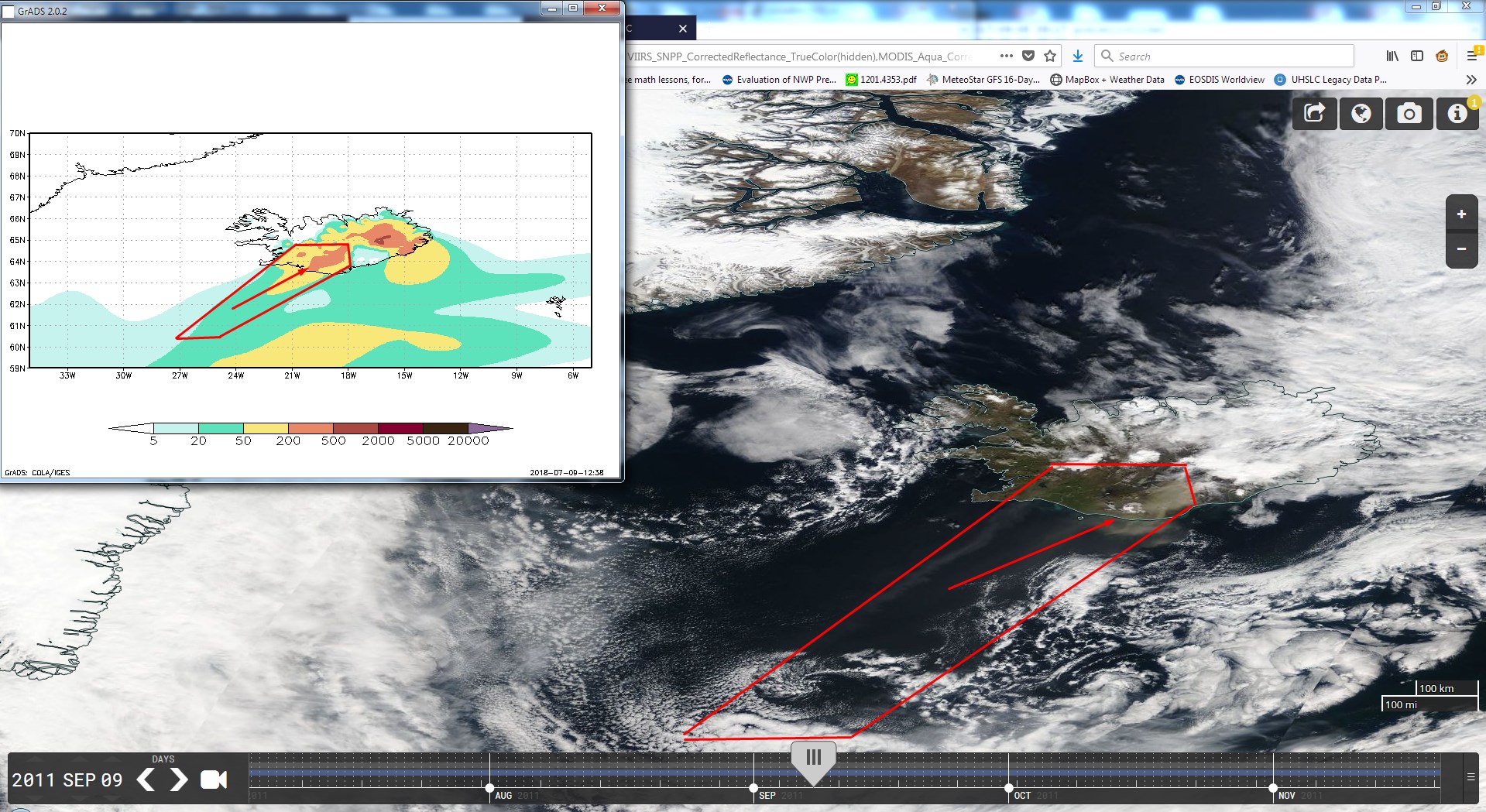Minimize the GrADS 2.0.2 window
Image resolution: width=1486 pixels, height=812 pixels.
pos(551,9)
